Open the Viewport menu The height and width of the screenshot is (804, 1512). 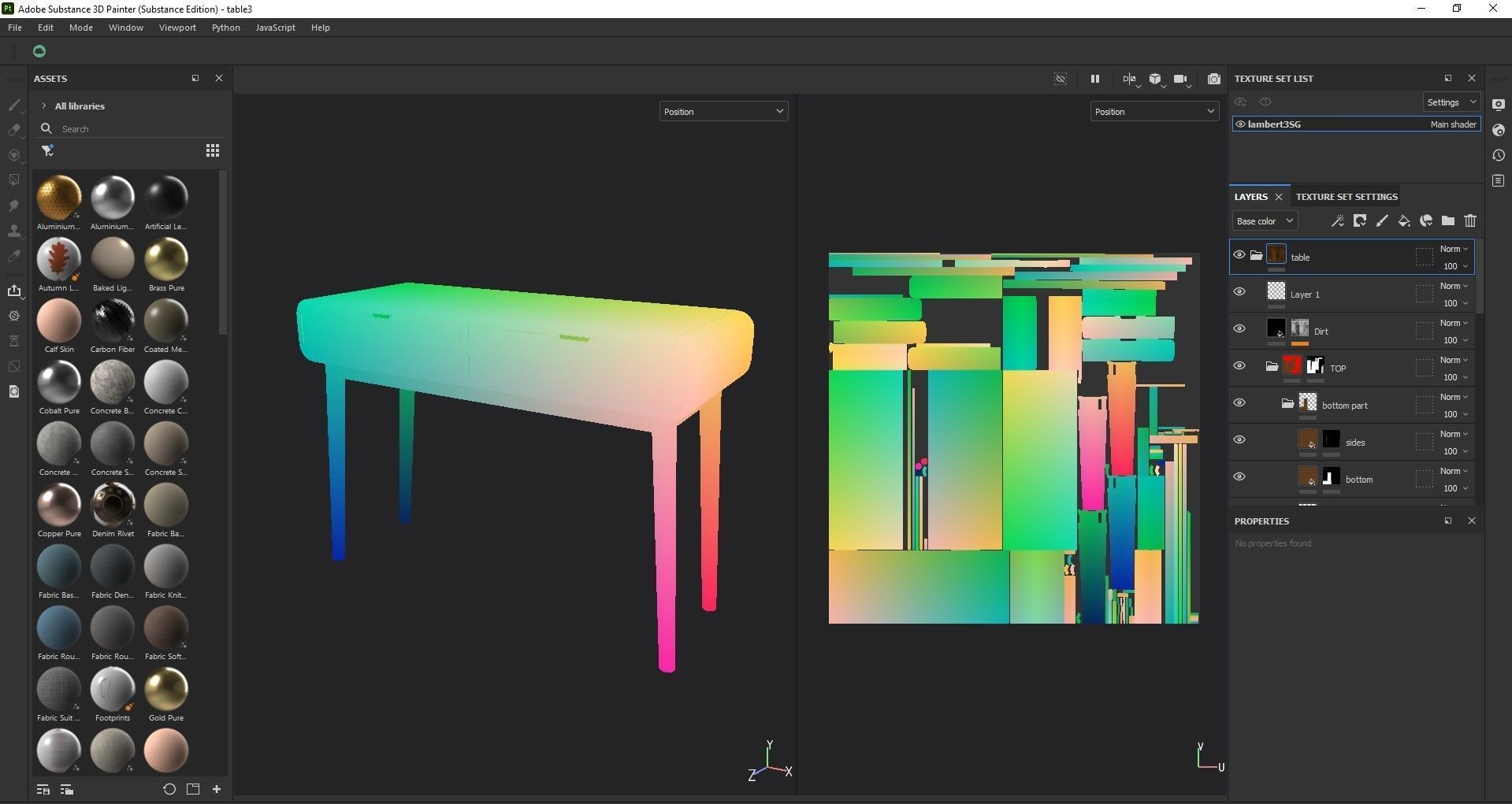(x=177, y=28)
